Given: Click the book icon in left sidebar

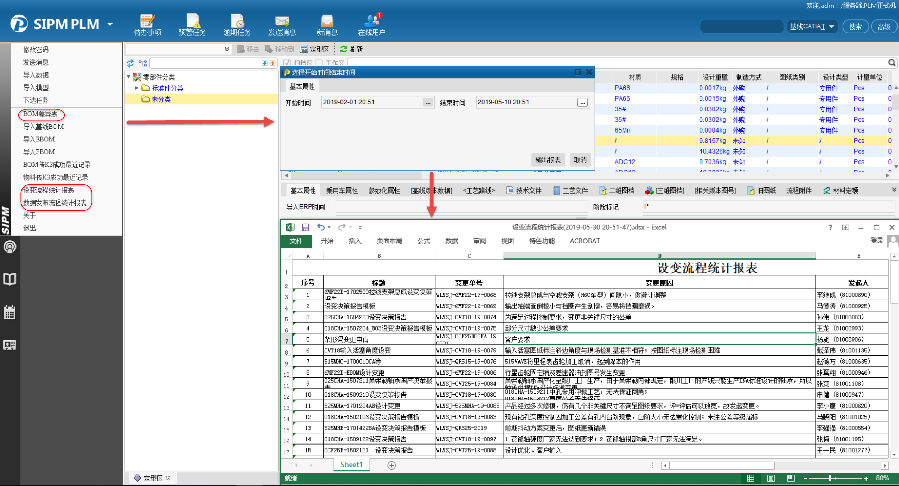Looking at the screenshot, I should (x=9, y=279).
